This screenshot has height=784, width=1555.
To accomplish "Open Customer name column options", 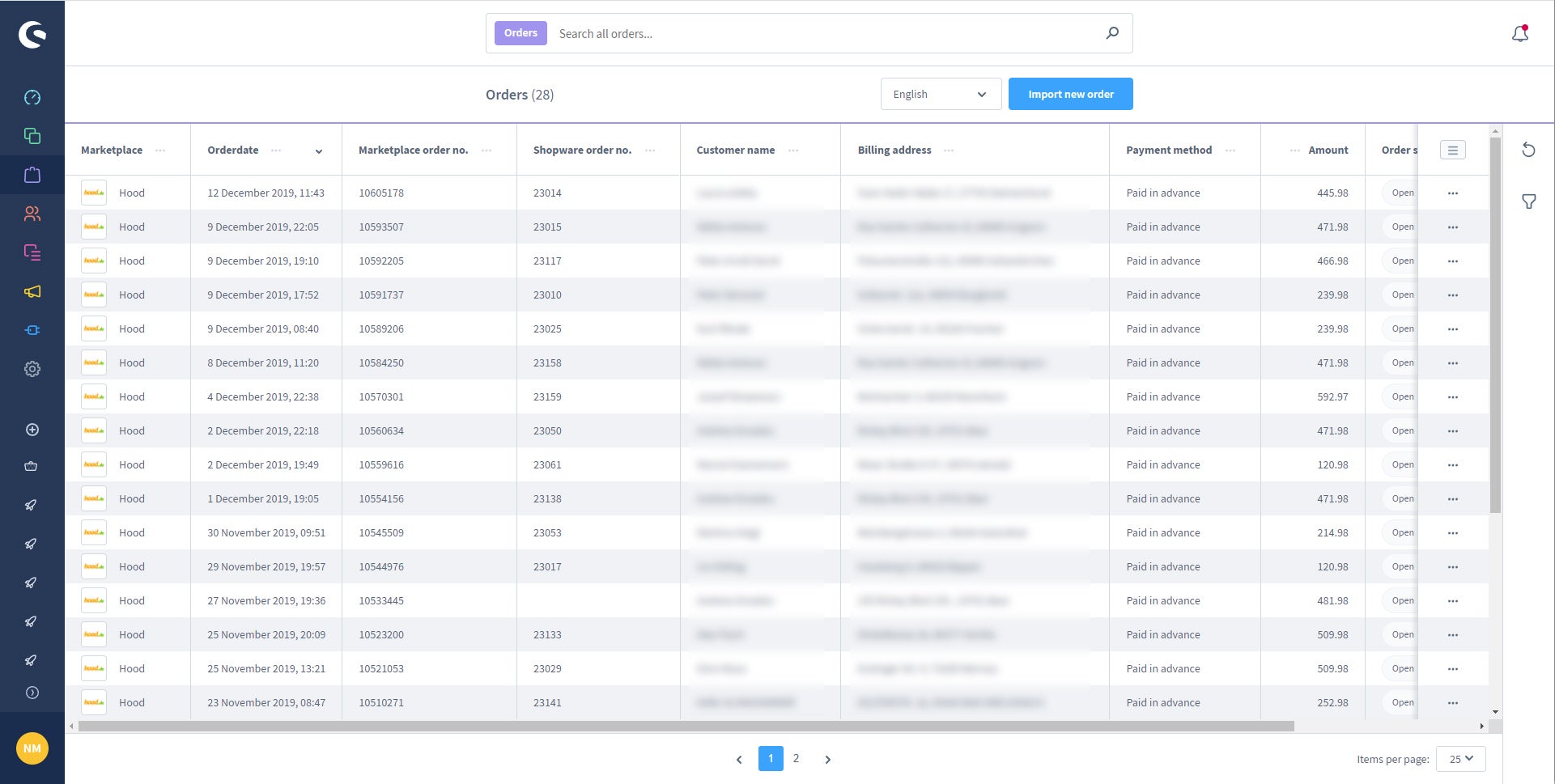I will coord(793,150).
